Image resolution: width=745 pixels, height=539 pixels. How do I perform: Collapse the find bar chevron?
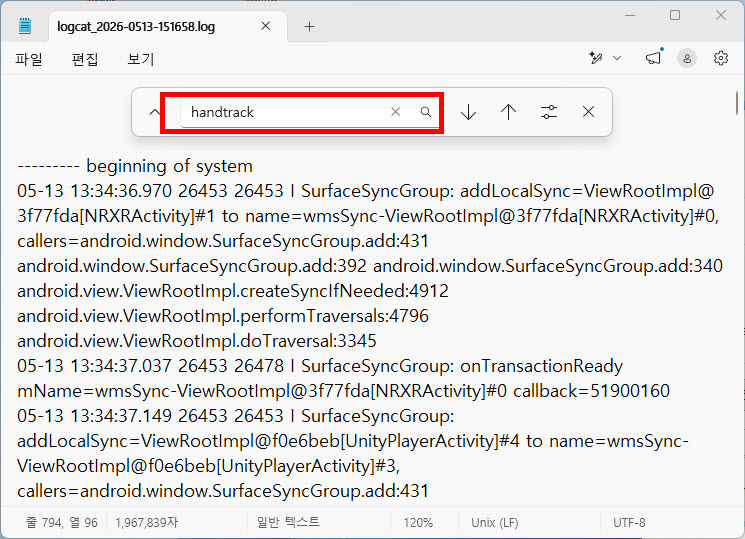[x=154, y=112]
